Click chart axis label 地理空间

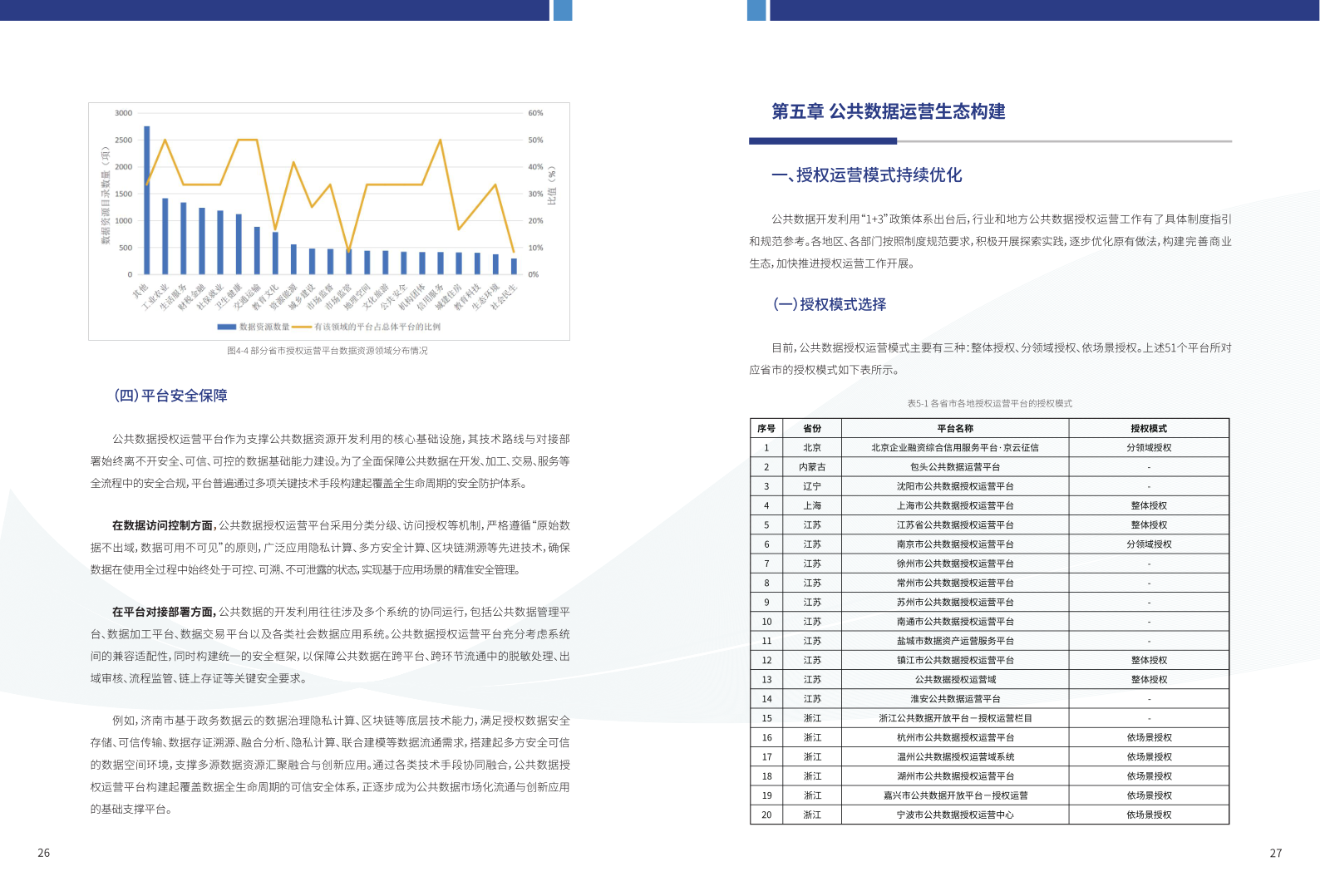click(x=357, y=296)
